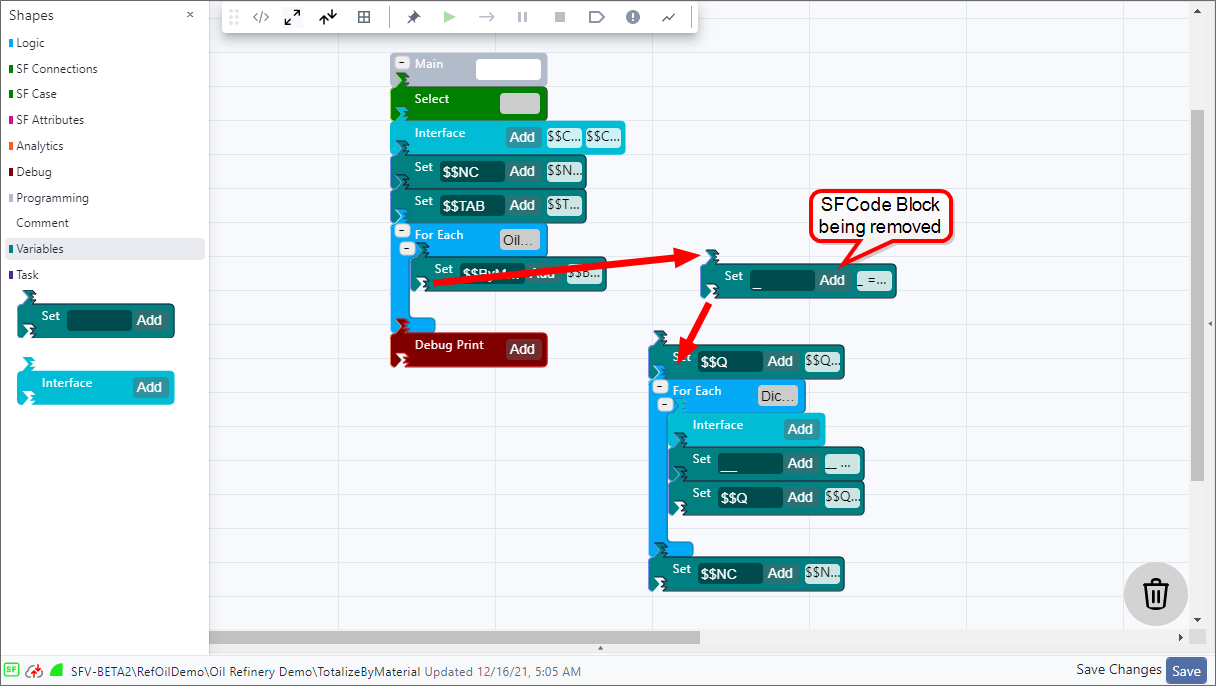The width and height of the screenshot is (1216, 686).
Task: Open the Variables shape category
Action: coord(40,249)
